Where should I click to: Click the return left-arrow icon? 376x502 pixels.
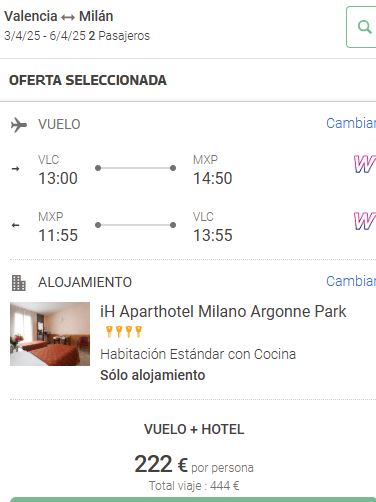(15, 225)
